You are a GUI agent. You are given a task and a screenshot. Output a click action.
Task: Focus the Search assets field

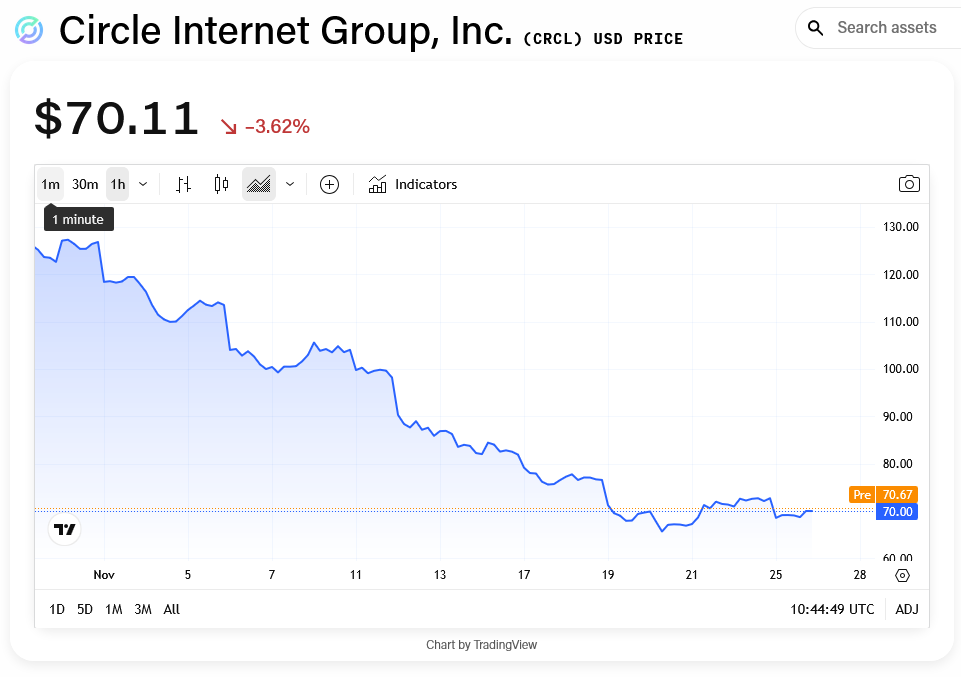[886, 28]
